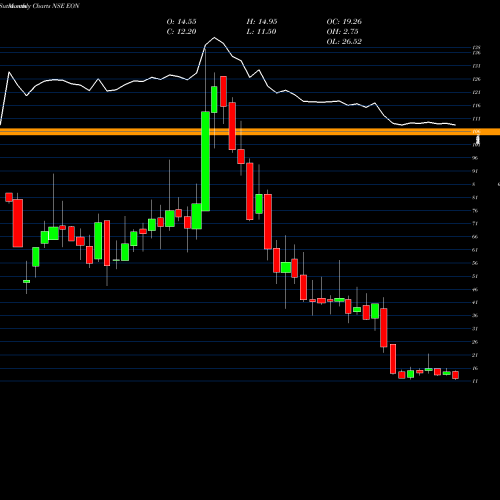The image size is (500, 500).
Task: Click the 126 price axis label
Action: [x=476, y=79]
